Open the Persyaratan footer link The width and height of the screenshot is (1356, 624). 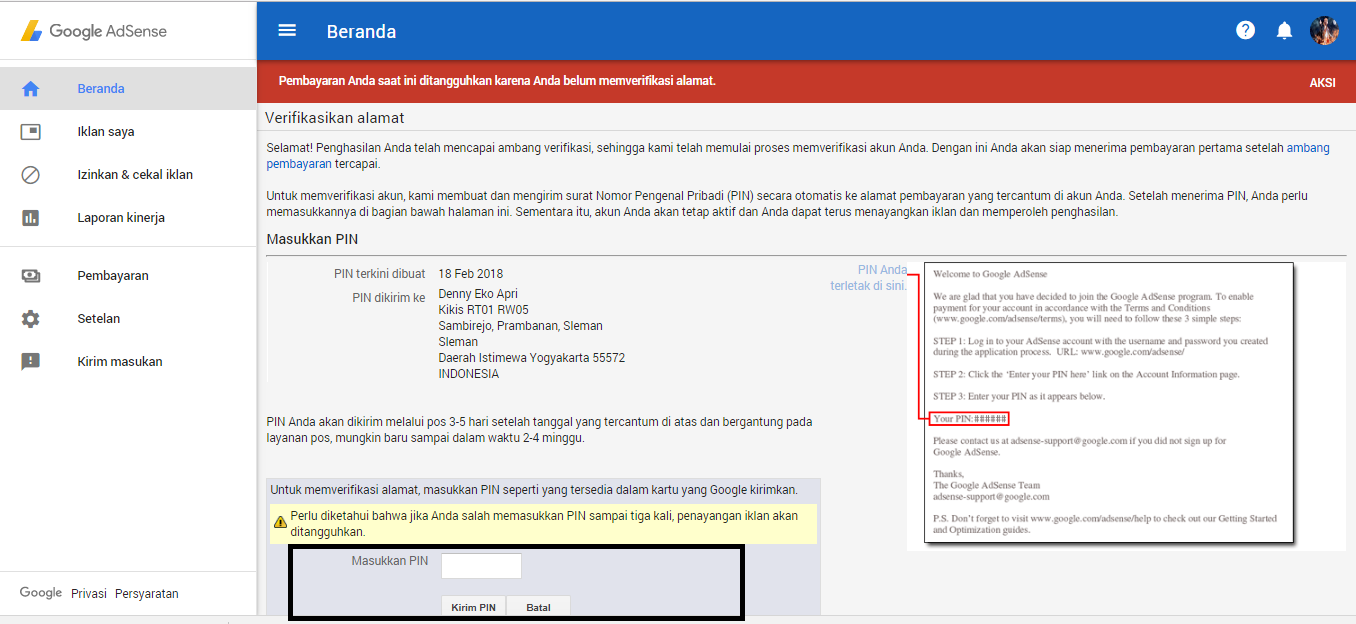point(147,593)
